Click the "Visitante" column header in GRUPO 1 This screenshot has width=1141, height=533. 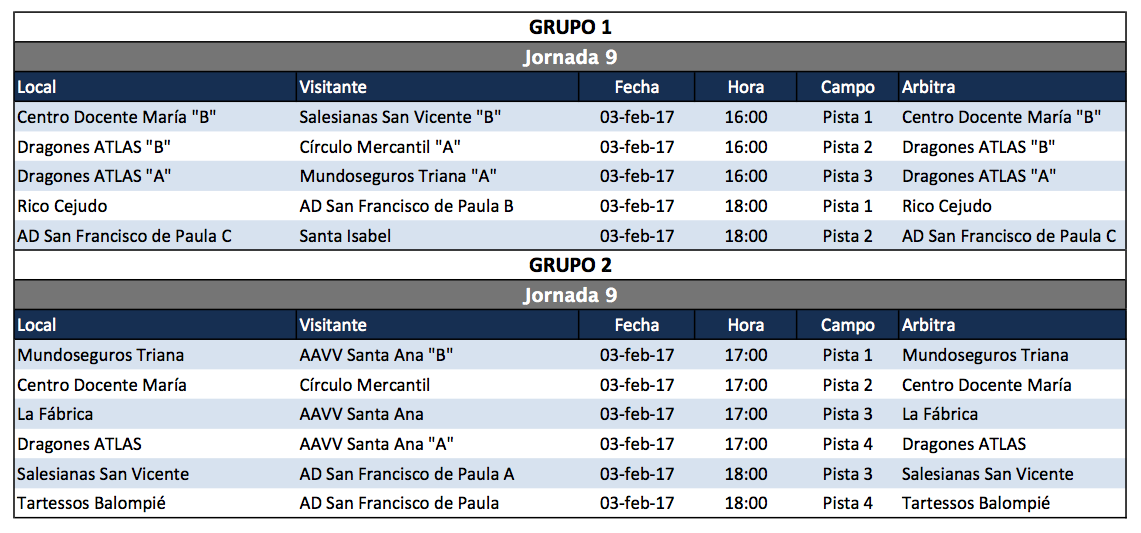tap(333, 87)
